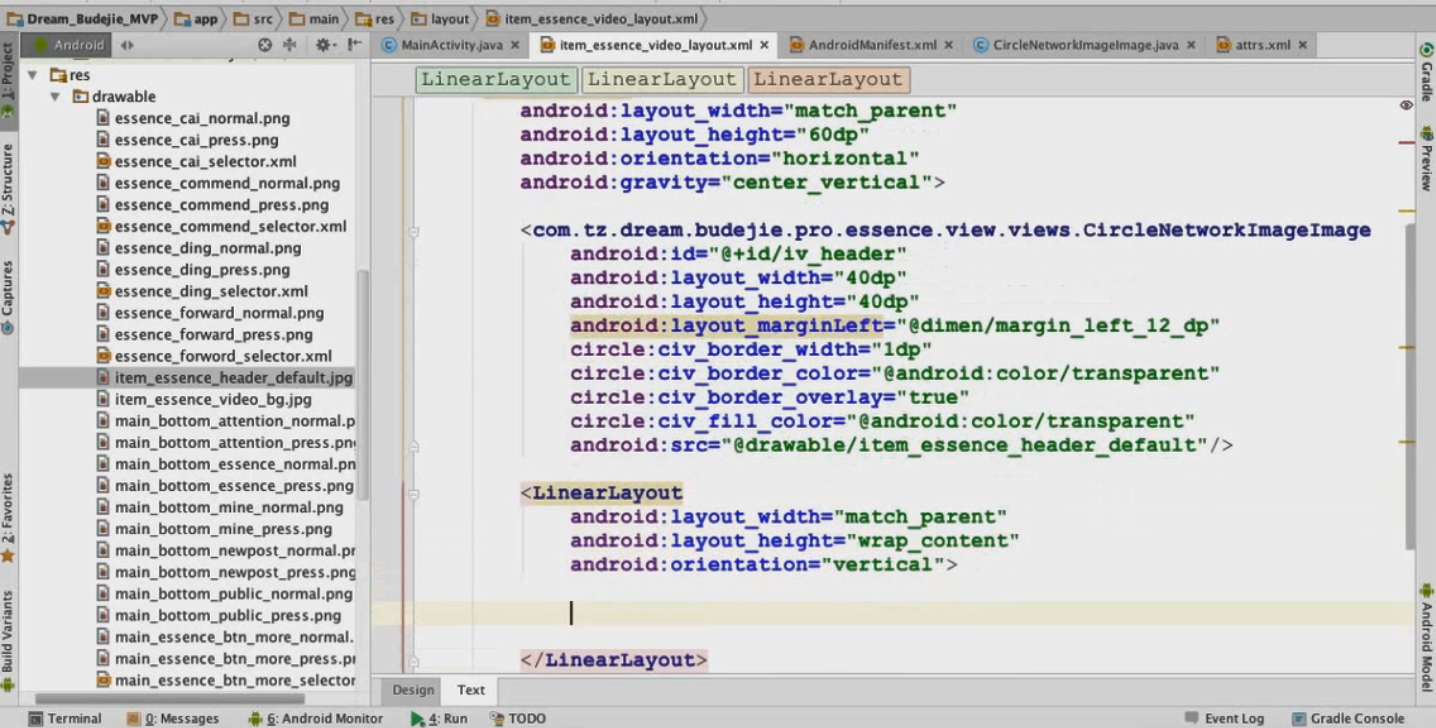
Task: Open essence_cai_selector.xml file
Action: click(x=205, y=161)
